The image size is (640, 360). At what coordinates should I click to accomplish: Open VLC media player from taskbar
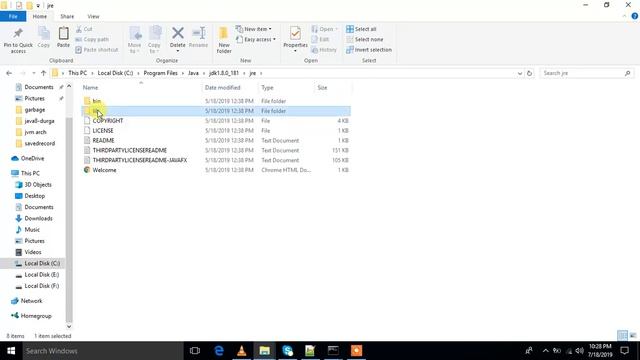(242, 351)
